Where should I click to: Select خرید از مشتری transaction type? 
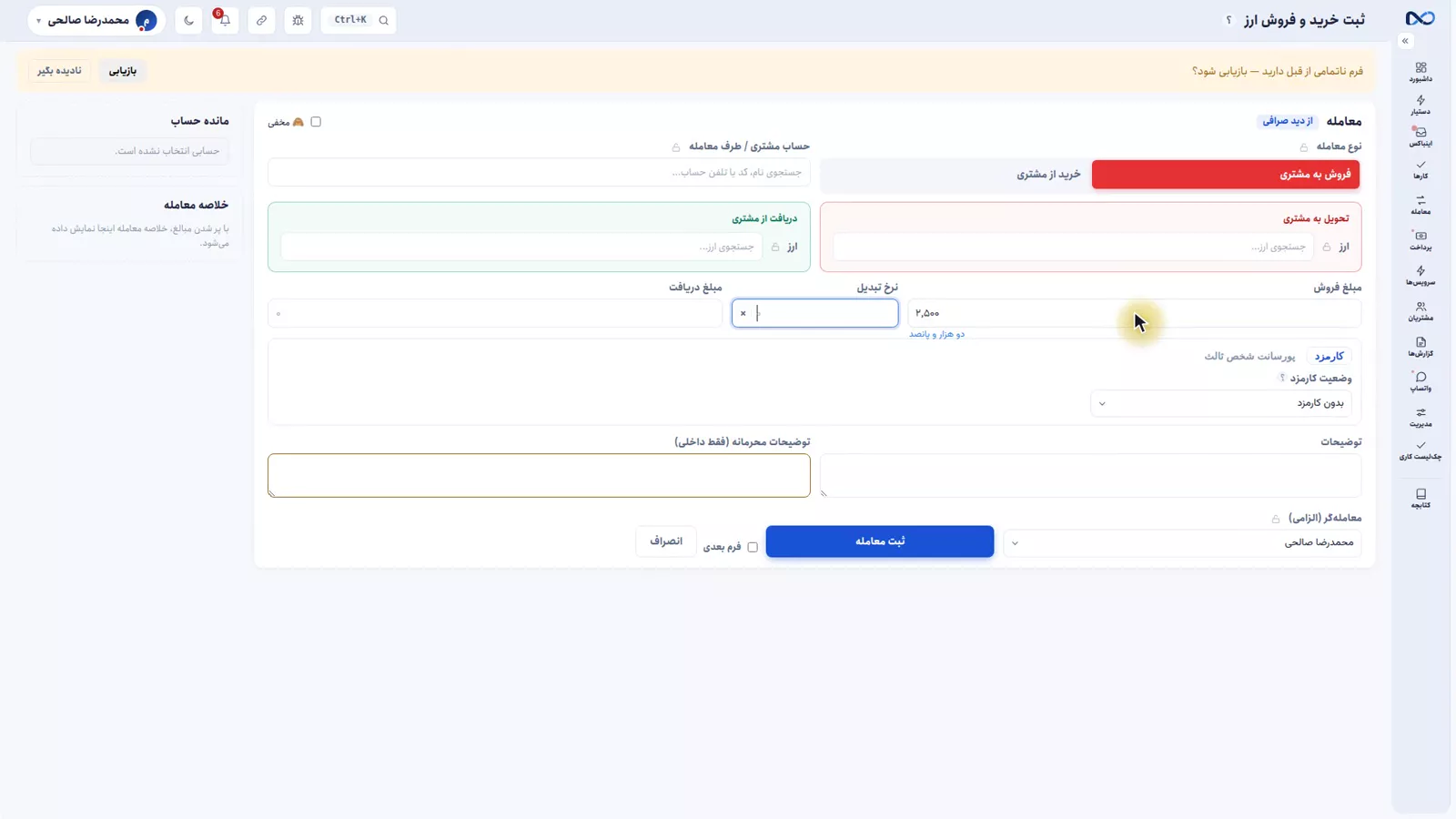[956, 174]
